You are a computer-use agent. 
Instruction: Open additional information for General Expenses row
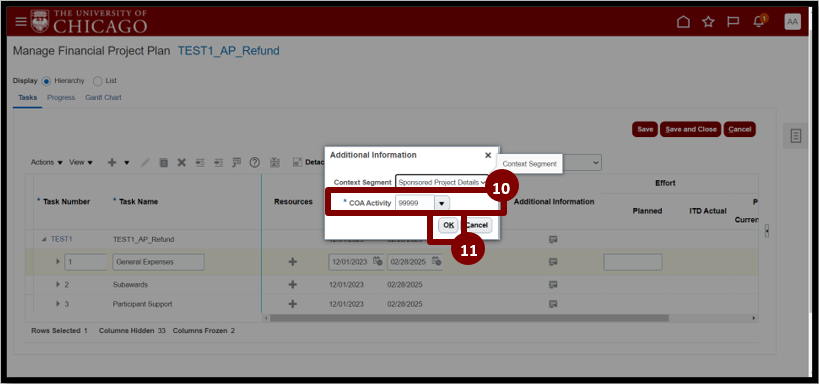click(x=553, y=262)
